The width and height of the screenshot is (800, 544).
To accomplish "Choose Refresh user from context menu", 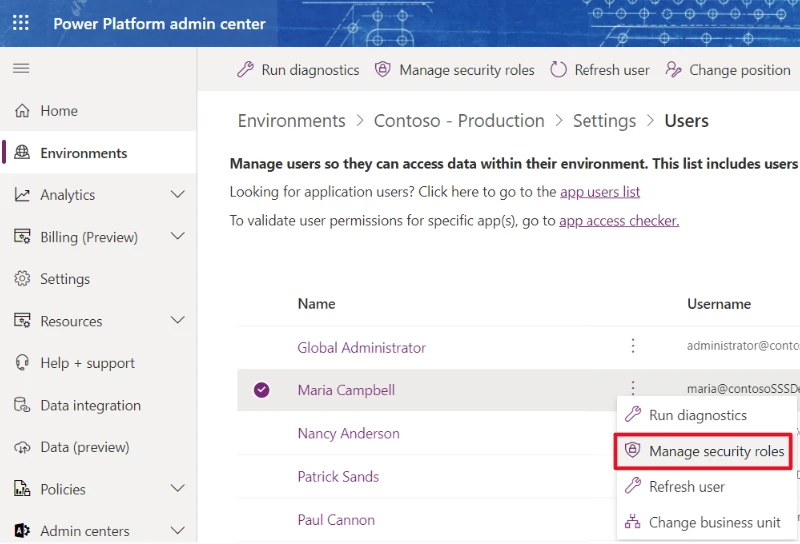I will 706,486.
